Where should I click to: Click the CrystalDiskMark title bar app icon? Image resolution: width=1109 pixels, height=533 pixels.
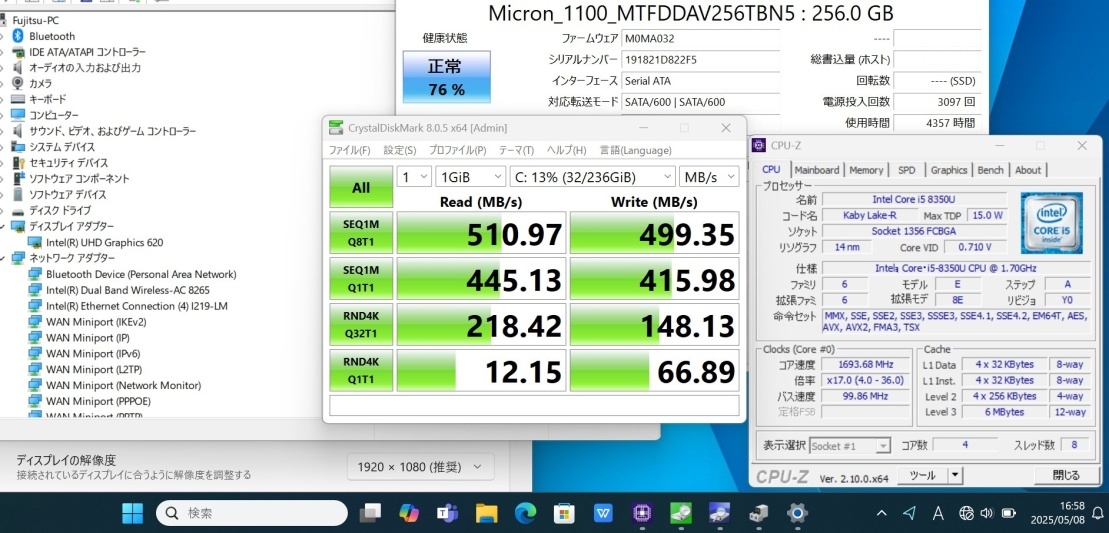coord(335,128)
